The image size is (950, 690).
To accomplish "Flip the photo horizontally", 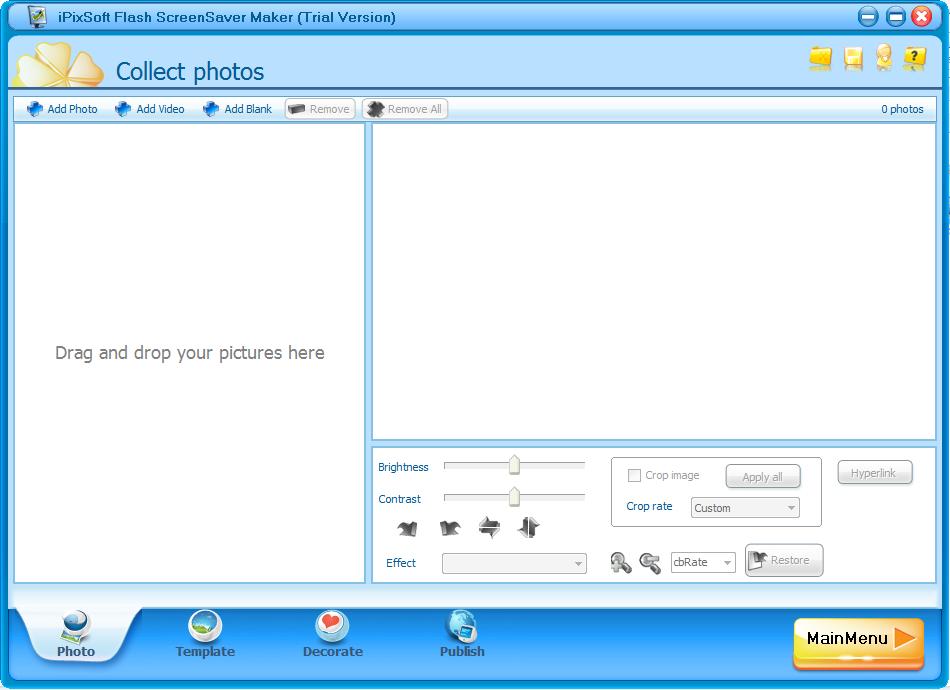I will coord(489,528).
